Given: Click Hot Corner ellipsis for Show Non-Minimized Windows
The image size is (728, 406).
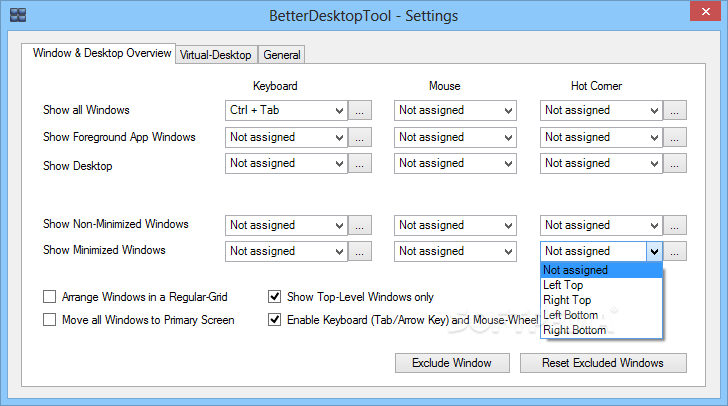Looking at the screenshot, I should tap(675, 225).
